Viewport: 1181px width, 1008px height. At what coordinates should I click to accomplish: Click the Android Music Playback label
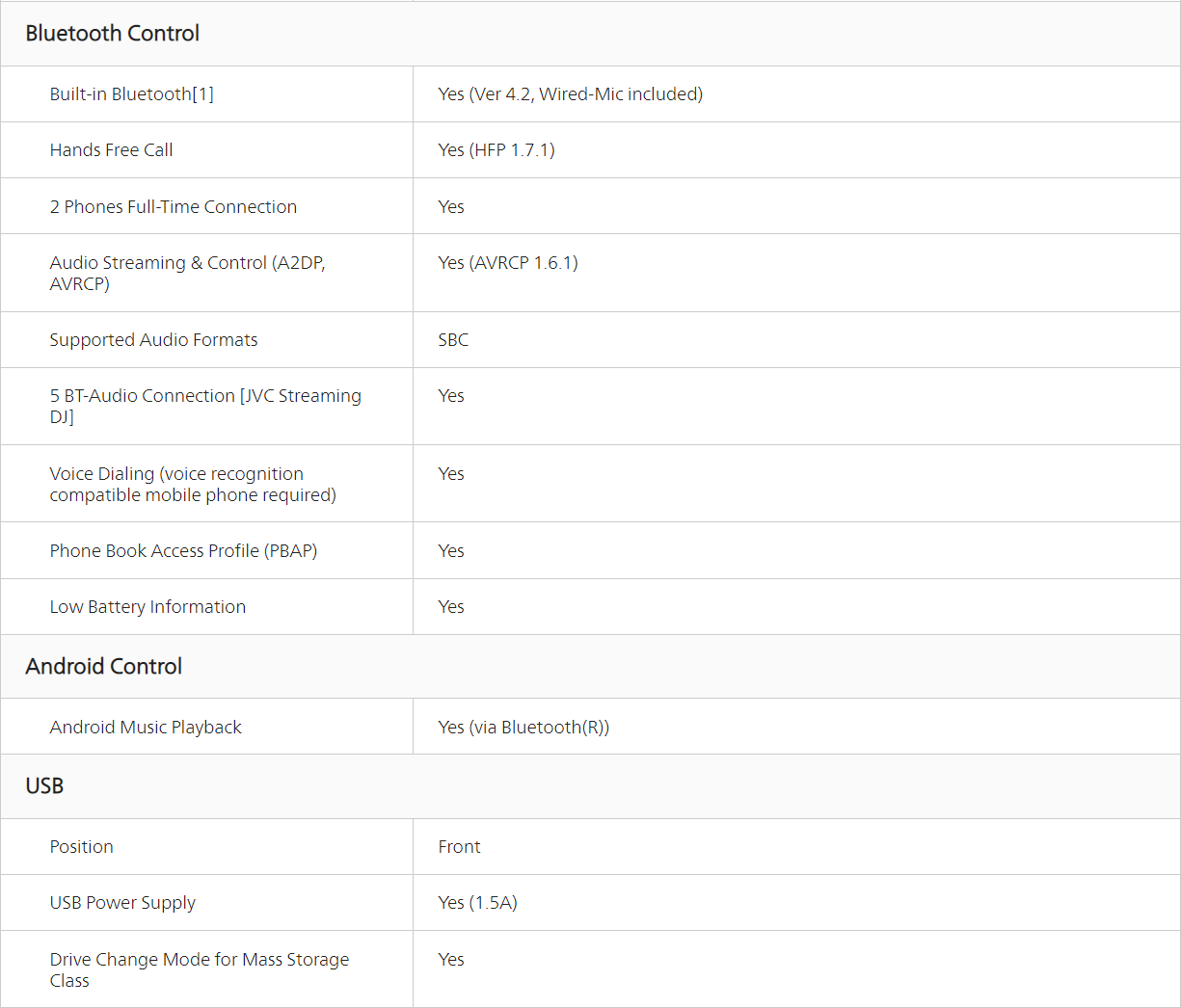pos(146,728)
